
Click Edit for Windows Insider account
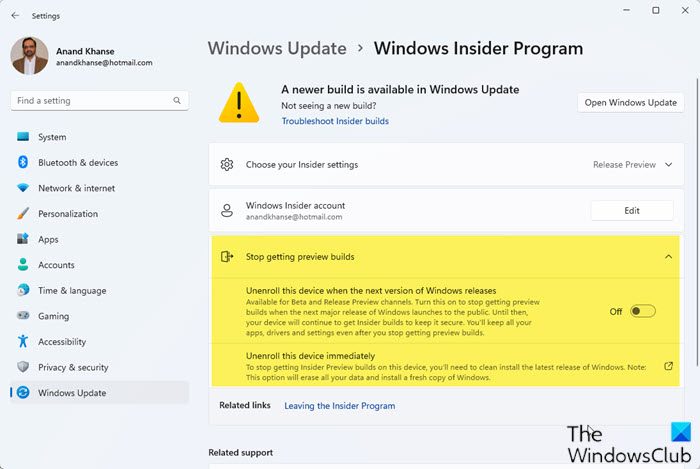pyautogui.click(x=631, y=210)
